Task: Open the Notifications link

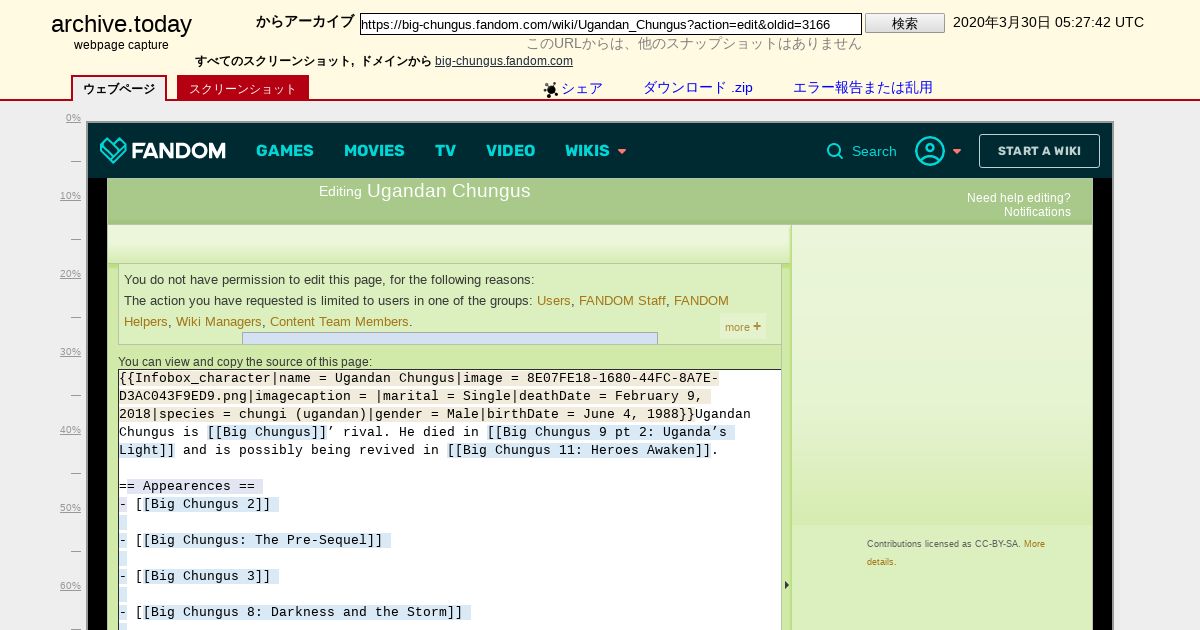Action: pyautogui.click(x=1037, y=212)
